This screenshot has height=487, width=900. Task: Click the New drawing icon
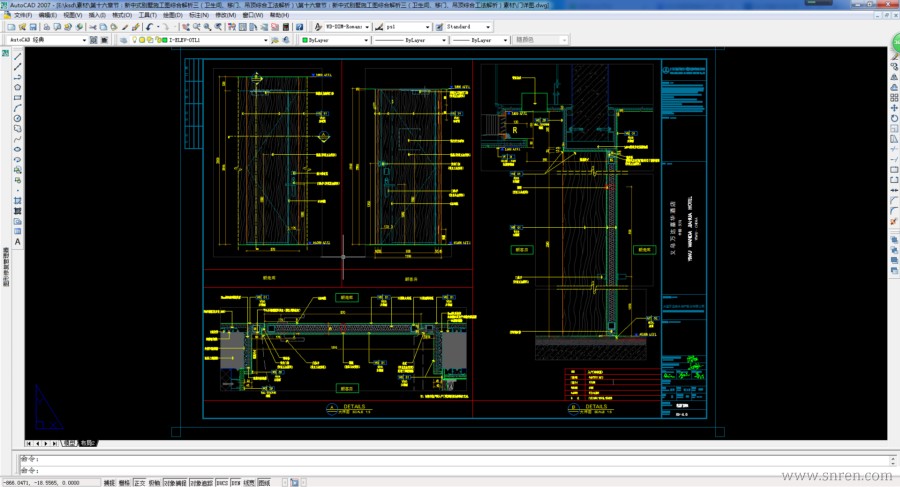pyautogui.click(x=11, y=27)
